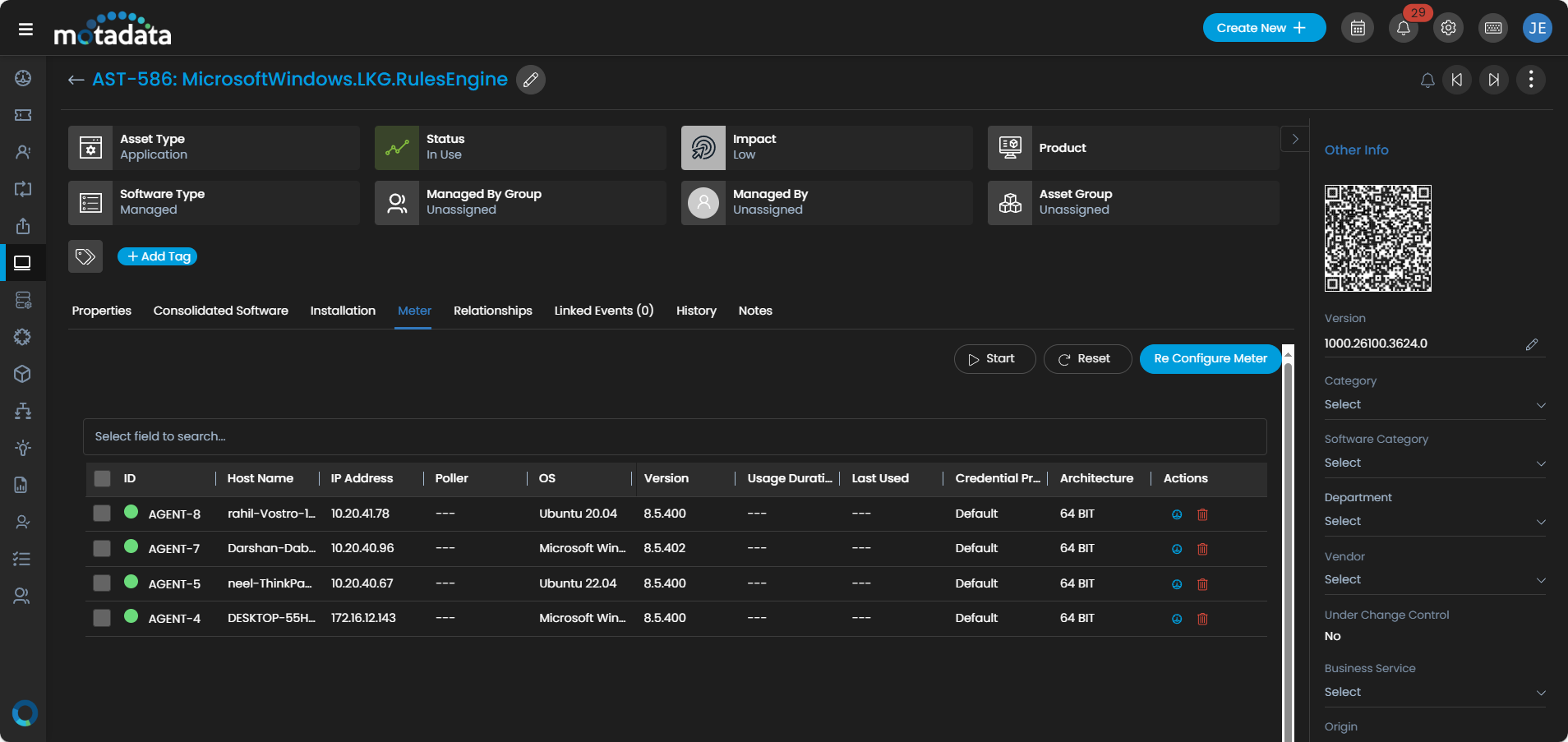Toggle select-all checkbox in table header

pyautogui.click(x=102, y=478)
